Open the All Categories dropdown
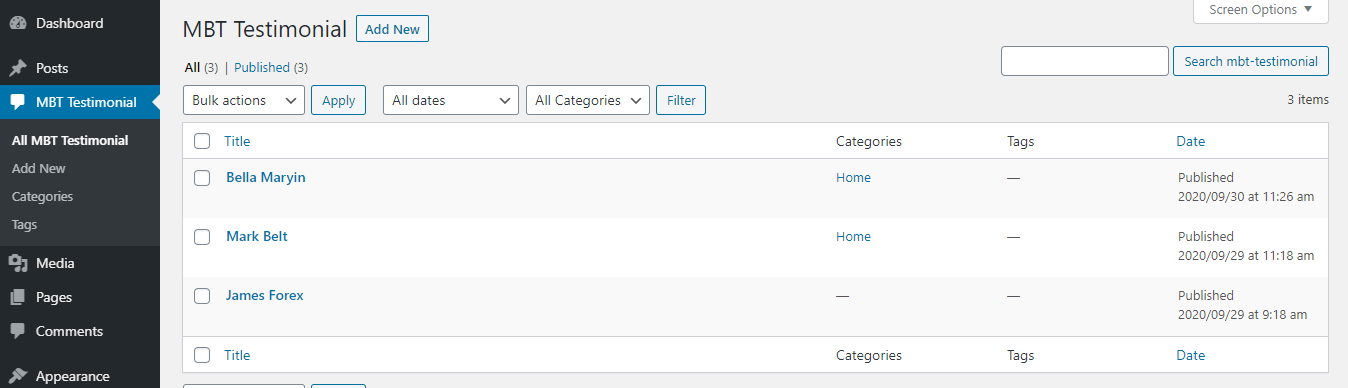This screenshot has width=1348, height=388. coord(588,100)
